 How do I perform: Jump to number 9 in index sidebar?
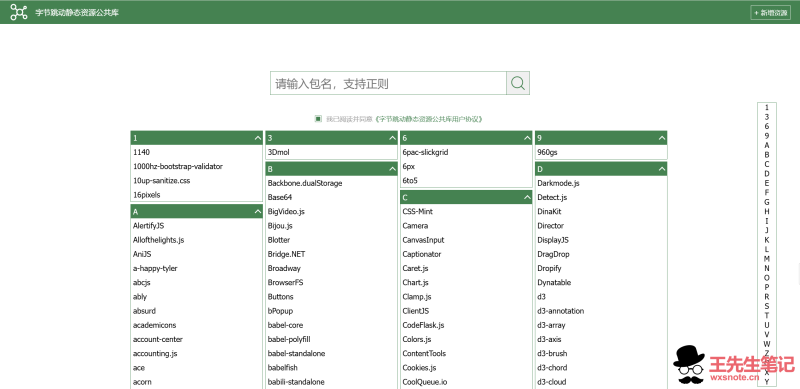tap(767, 136)
